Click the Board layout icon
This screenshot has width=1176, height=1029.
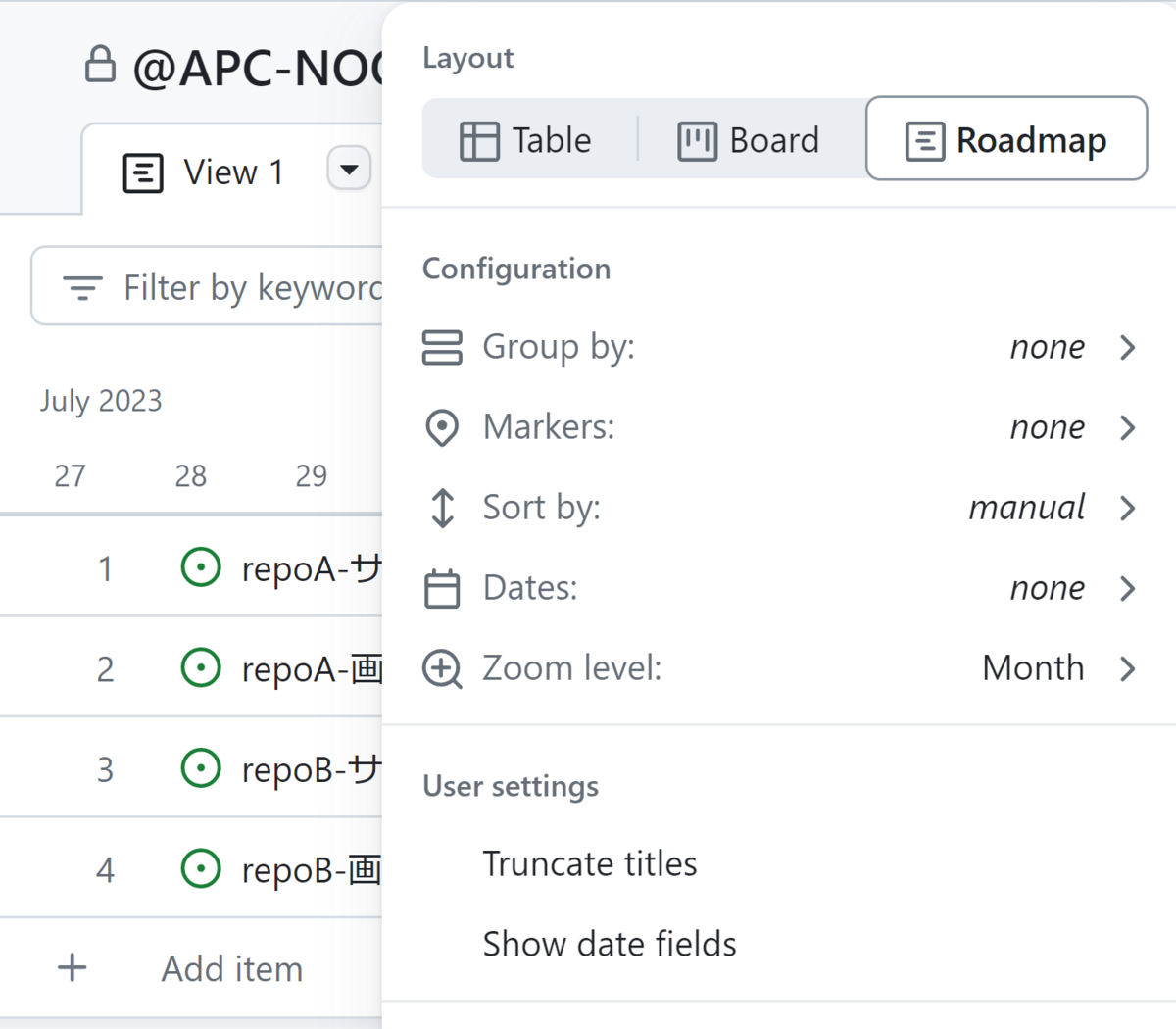[697, 141]
